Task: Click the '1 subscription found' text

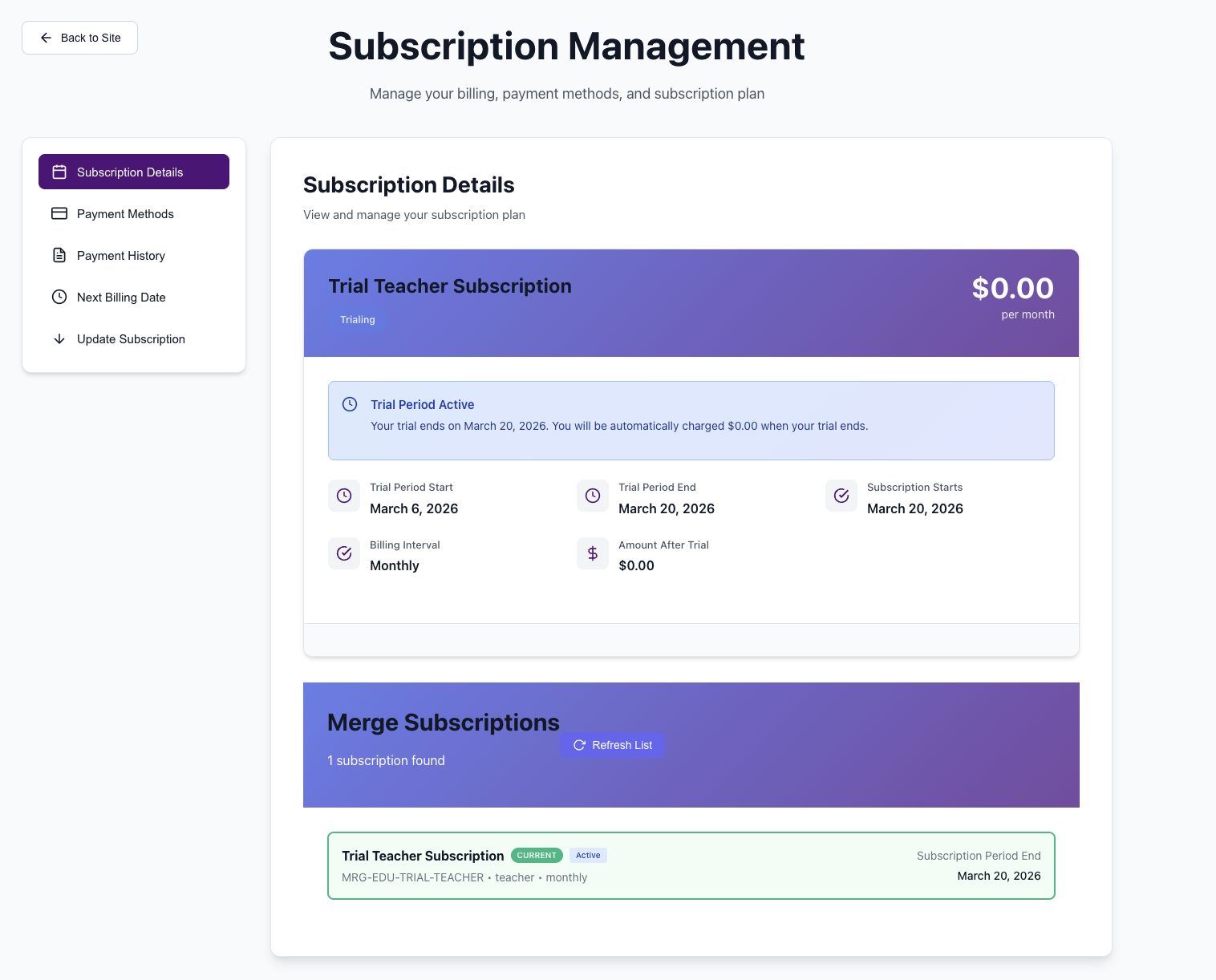Action: click(x=386, y=760)
